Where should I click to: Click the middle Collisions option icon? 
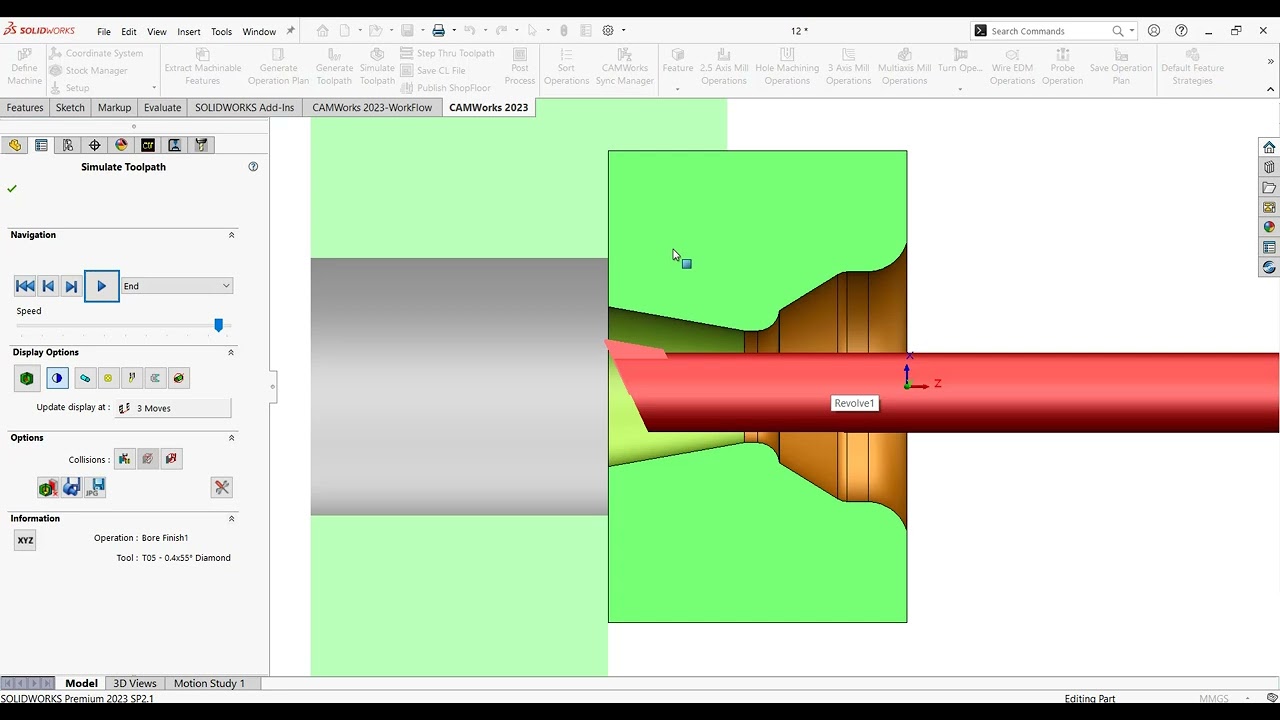pos(148,459)
